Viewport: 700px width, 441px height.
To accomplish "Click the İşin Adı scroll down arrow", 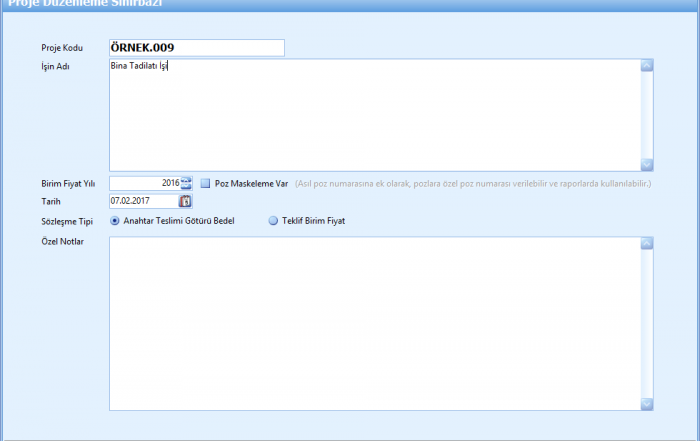I will pyautogui.click(x=646, y=164).
